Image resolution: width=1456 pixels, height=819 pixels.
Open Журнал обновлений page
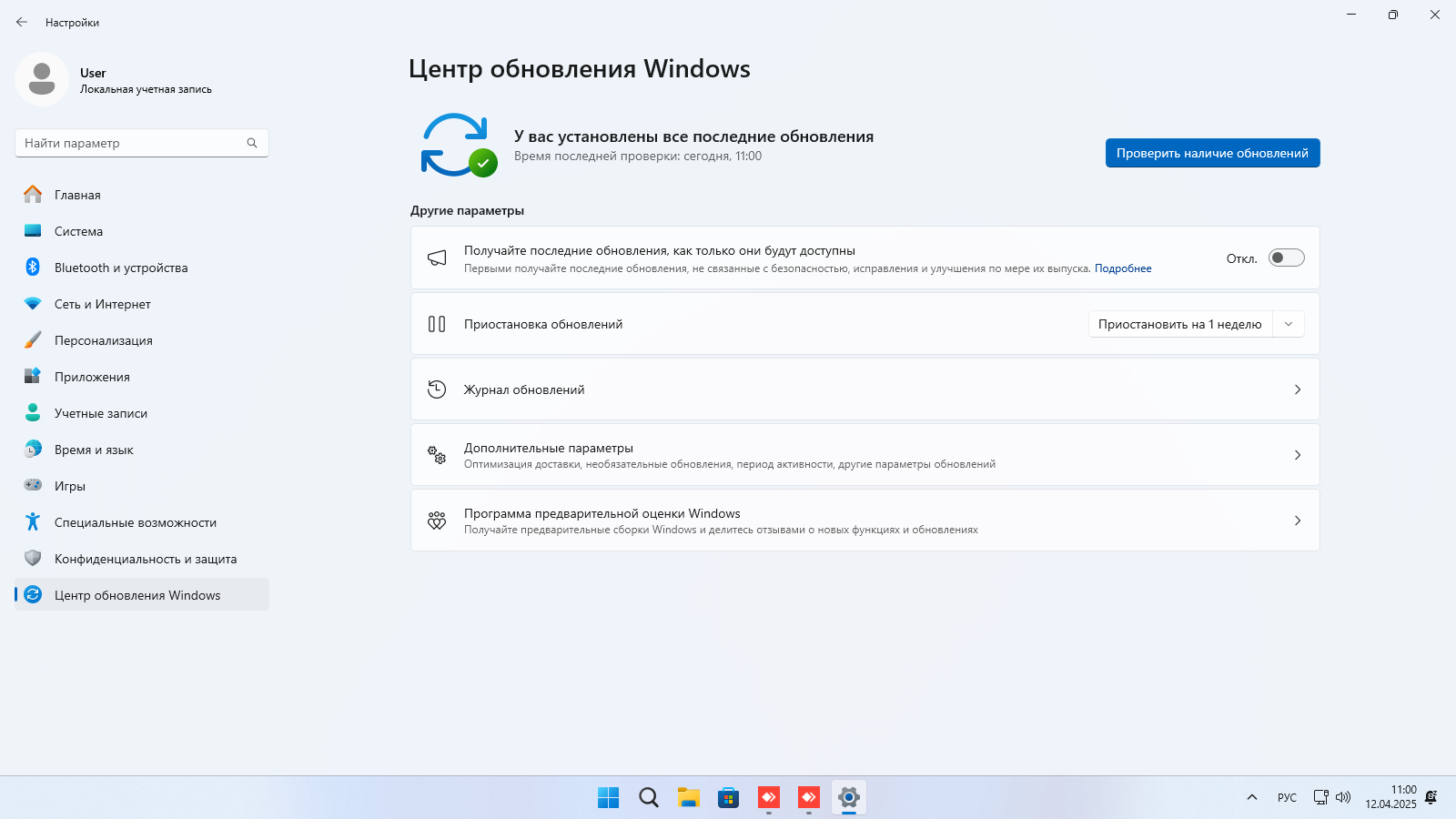click(x=864, y=389)
